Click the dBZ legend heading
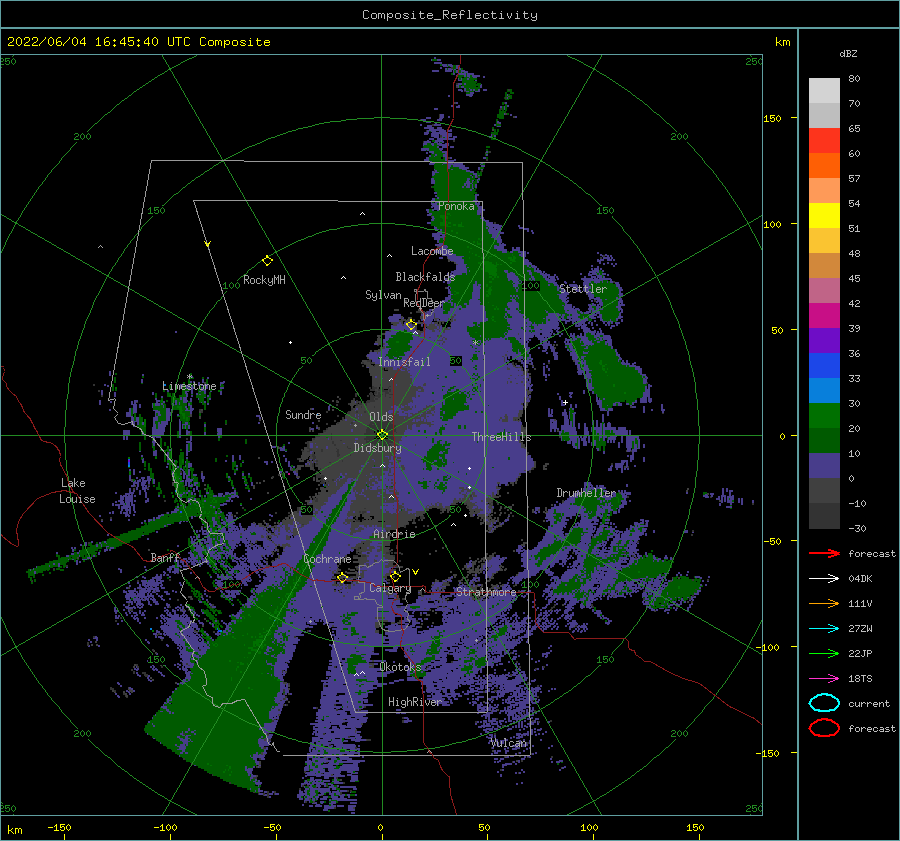 pos(848,53)
